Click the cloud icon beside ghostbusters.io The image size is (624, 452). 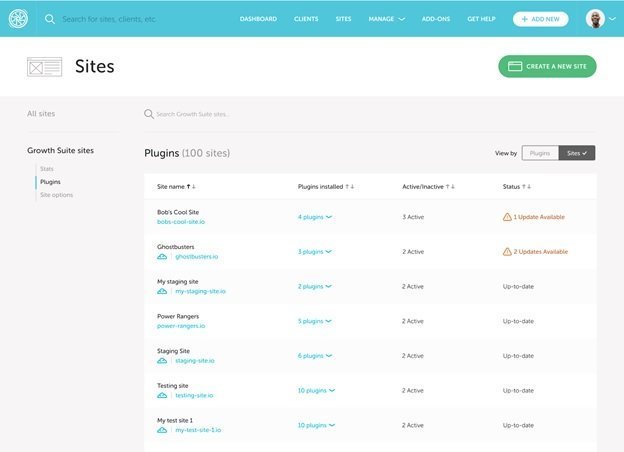click(162, 257)
